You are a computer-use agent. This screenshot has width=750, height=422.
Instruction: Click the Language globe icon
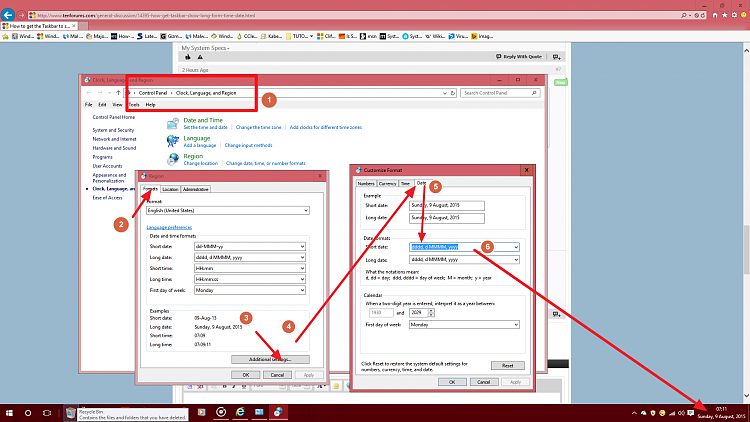[x=173, y=140]
